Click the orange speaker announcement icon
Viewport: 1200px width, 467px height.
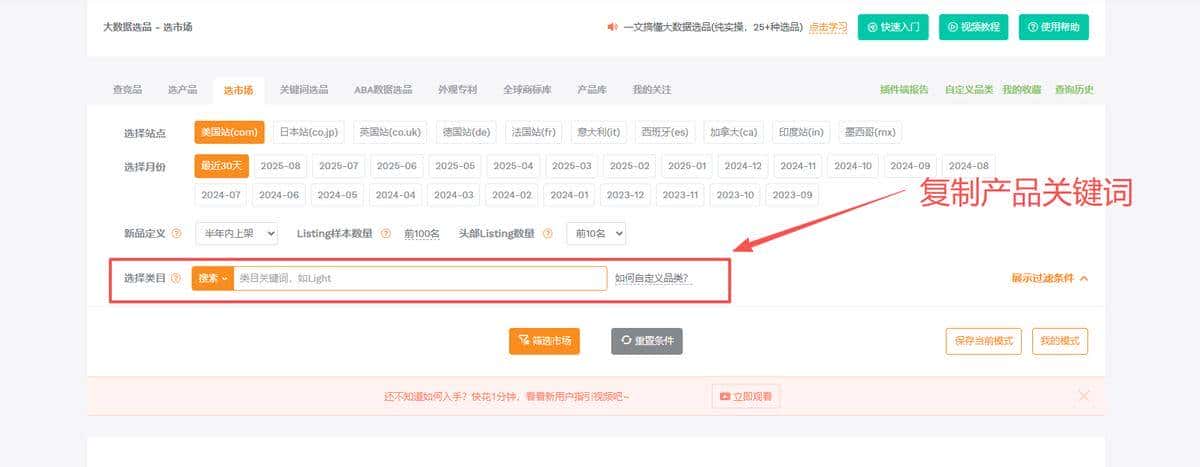(x=612, y=27)
